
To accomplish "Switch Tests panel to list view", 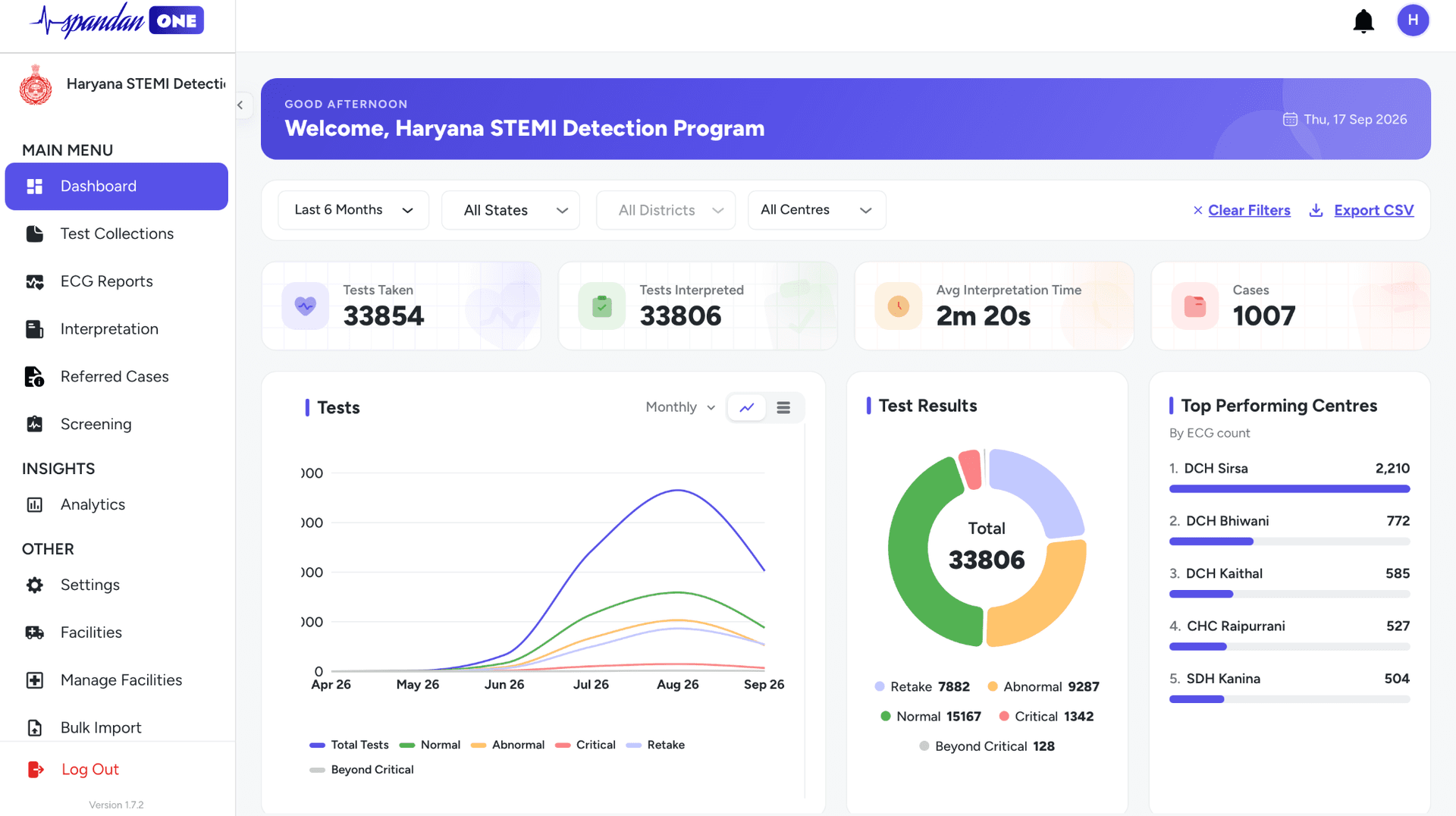I will [x=783, y=407].
